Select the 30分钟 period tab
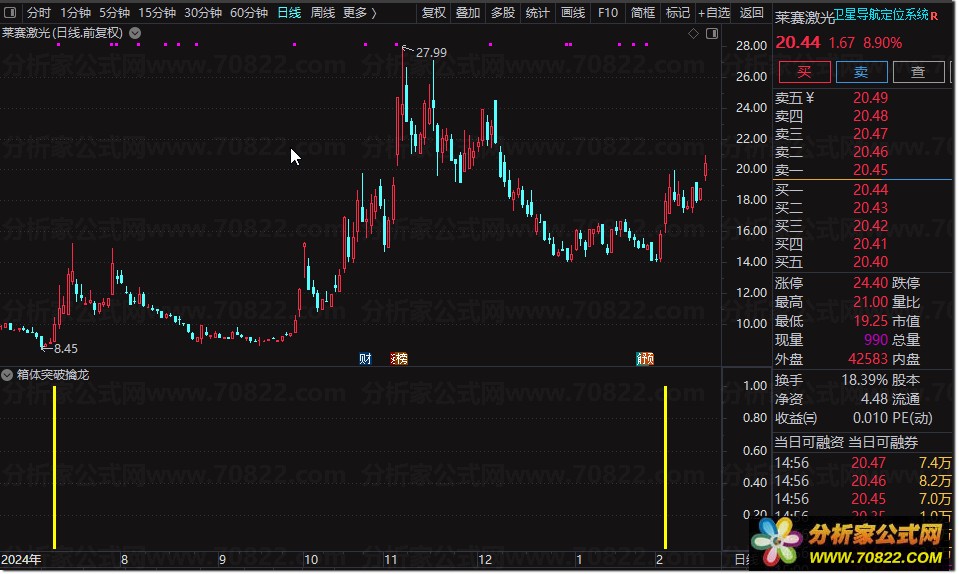This screenshot has width=959, height=574. click(203, 12)
